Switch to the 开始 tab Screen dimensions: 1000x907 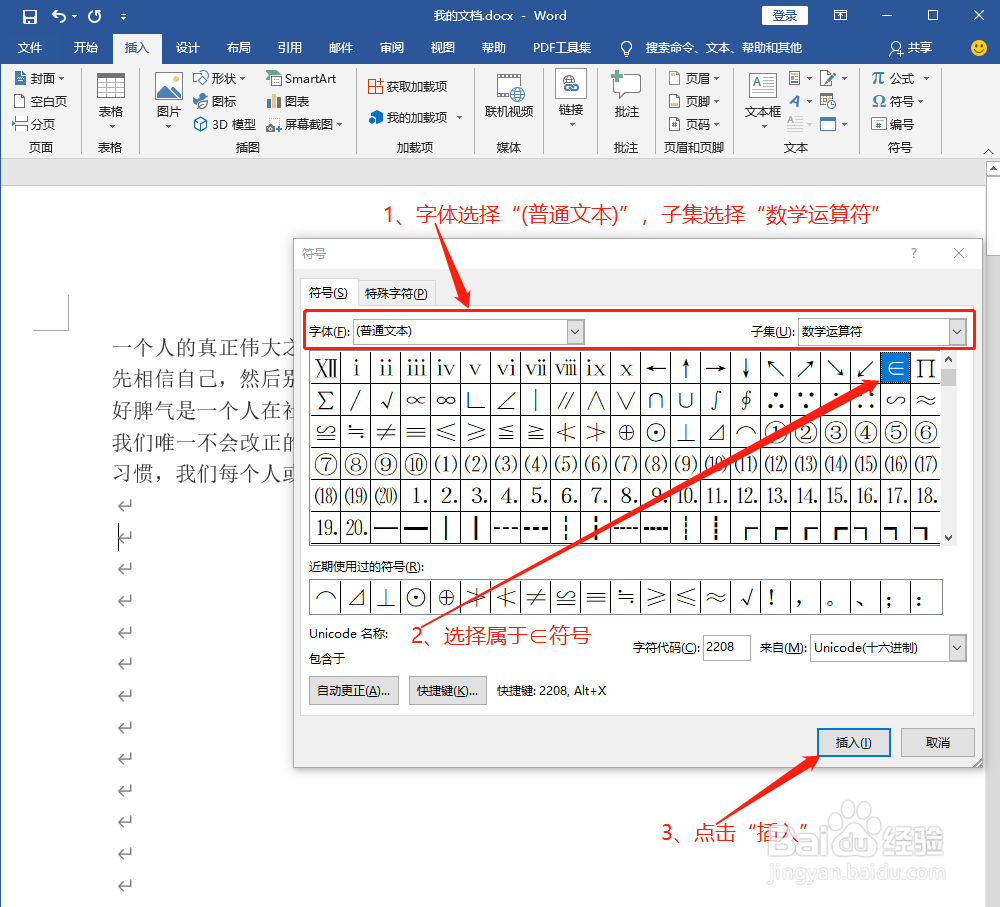click(85, 48)
